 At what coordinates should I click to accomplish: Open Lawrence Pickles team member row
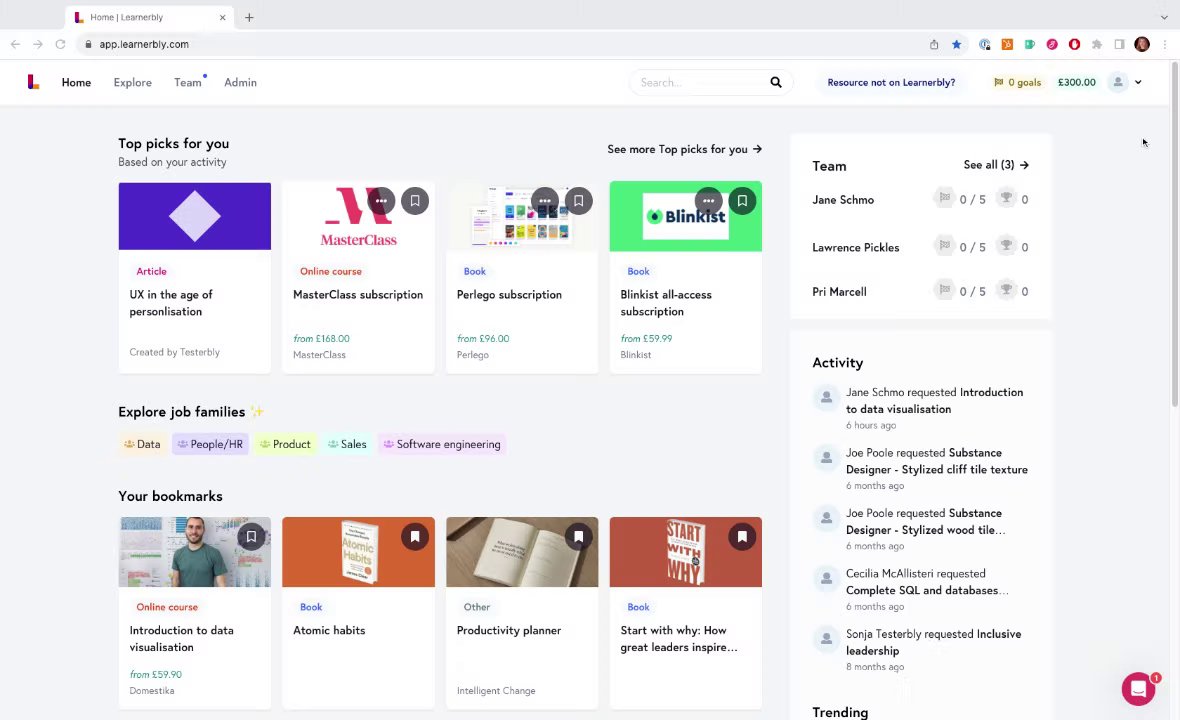(x=920, y=247)
